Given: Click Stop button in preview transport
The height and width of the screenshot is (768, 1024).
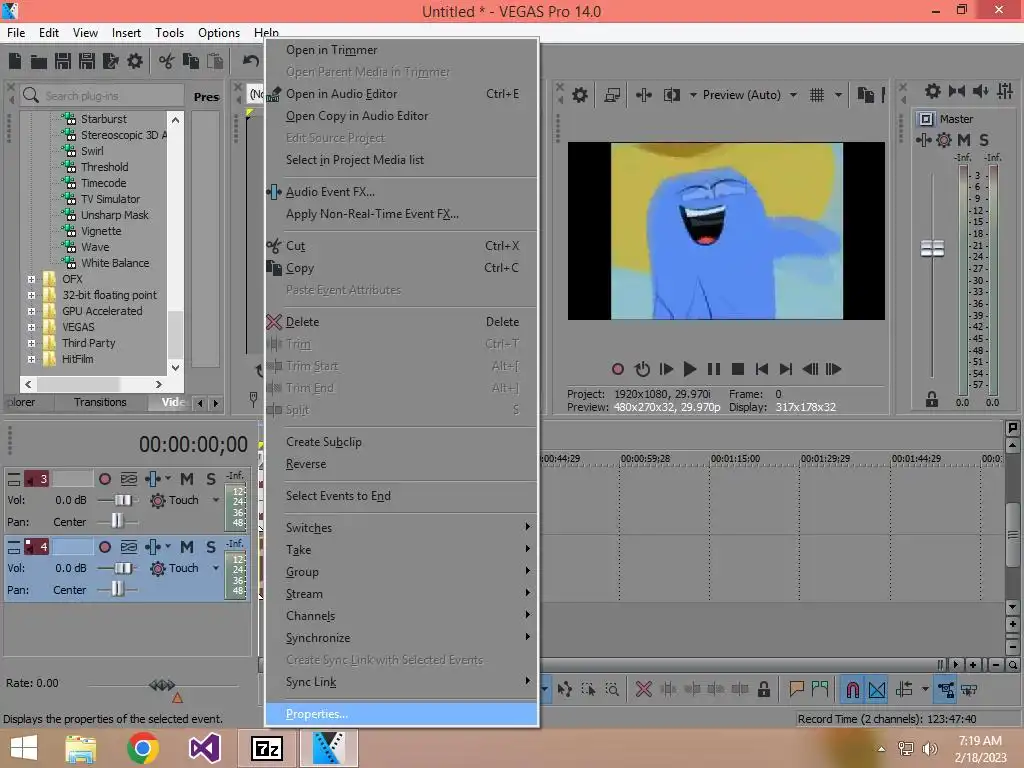Looking at the screenshot, I should pyautogui.click(x=738, y=369).
